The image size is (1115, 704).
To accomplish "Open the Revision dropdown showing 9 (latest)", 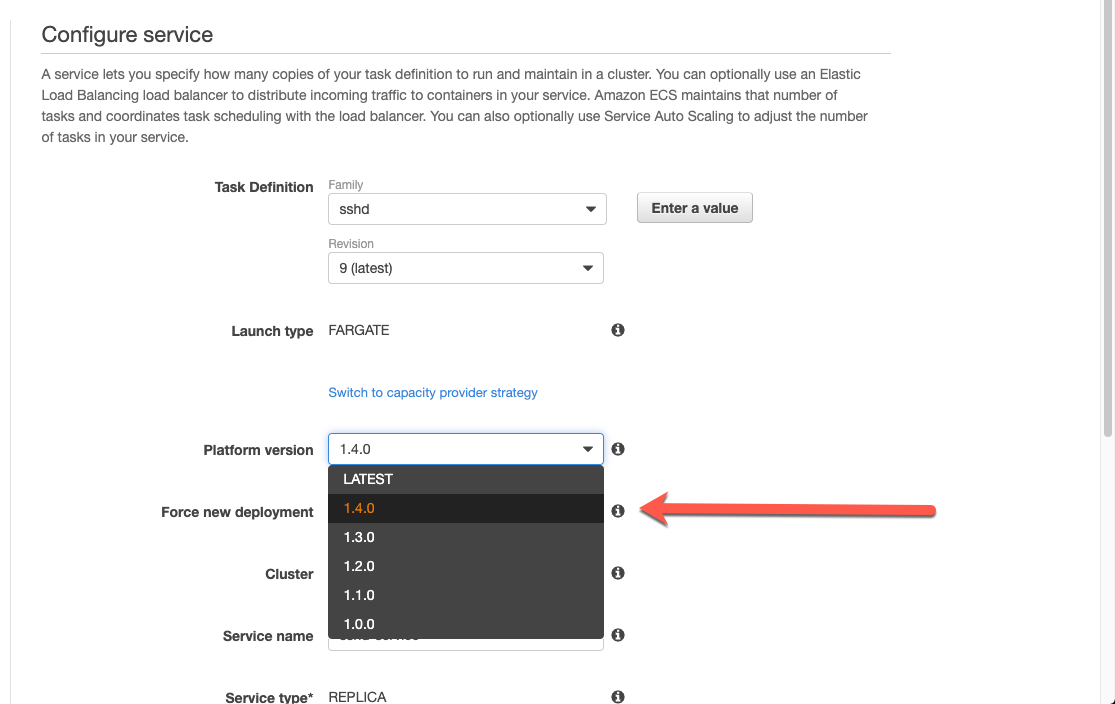I will coord(466,268).
